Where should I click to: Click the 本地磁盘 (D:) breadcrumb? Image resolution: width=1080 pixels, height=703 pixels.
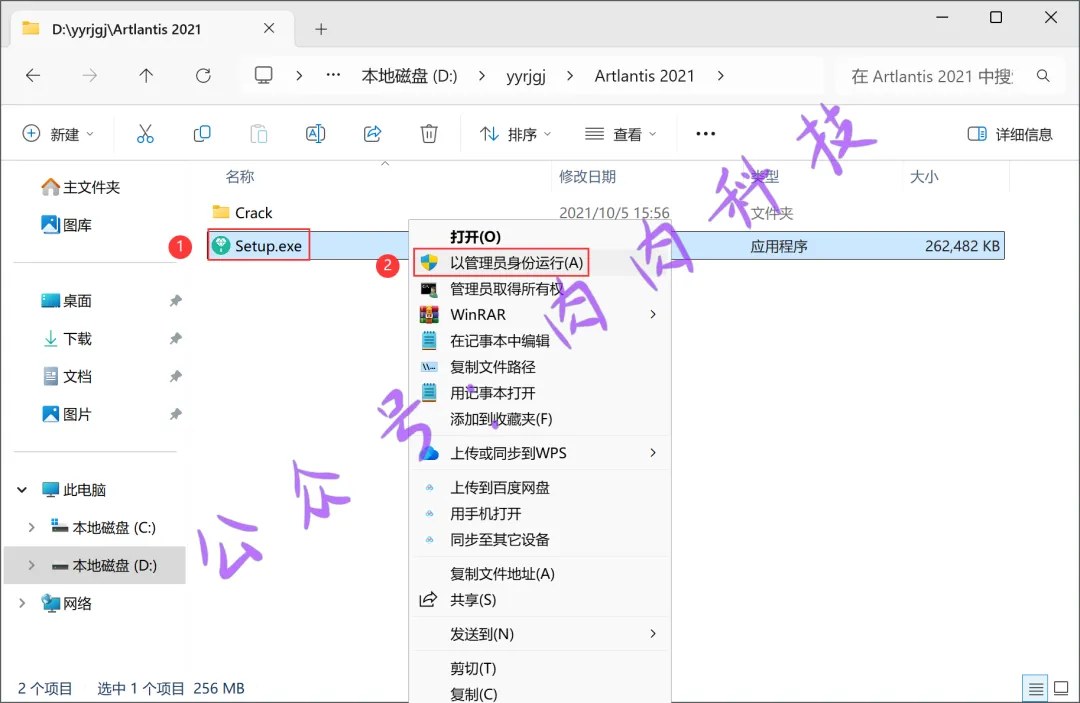(x=409, y=76)
